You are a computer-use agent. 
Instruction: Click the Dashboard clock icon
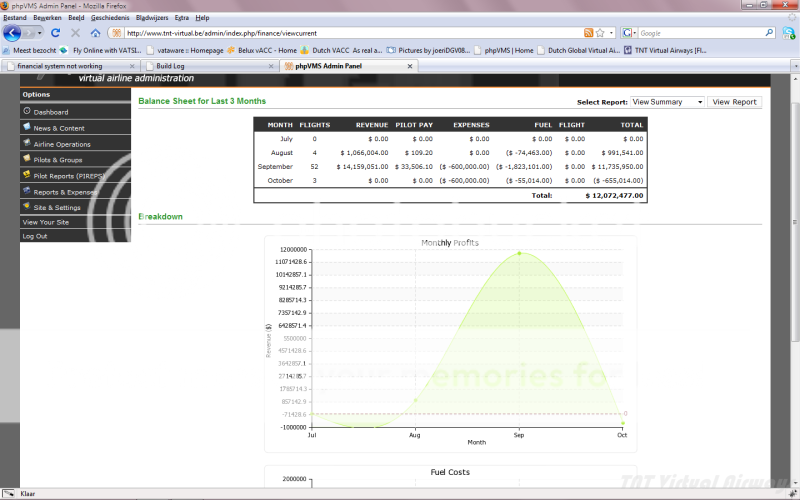point(26,112)
